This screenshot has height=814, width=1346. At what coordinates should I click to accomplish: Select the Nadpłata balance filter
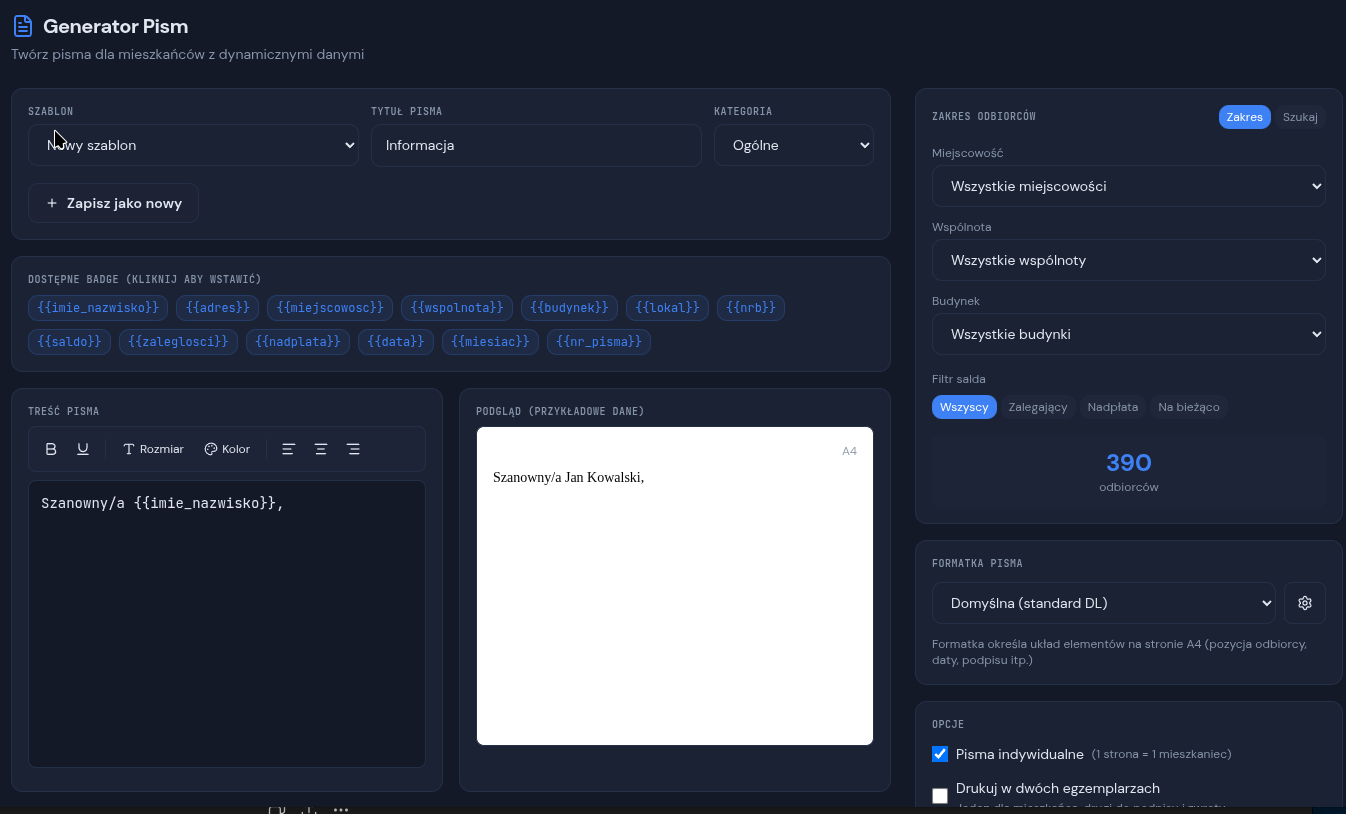(1112, 407)
